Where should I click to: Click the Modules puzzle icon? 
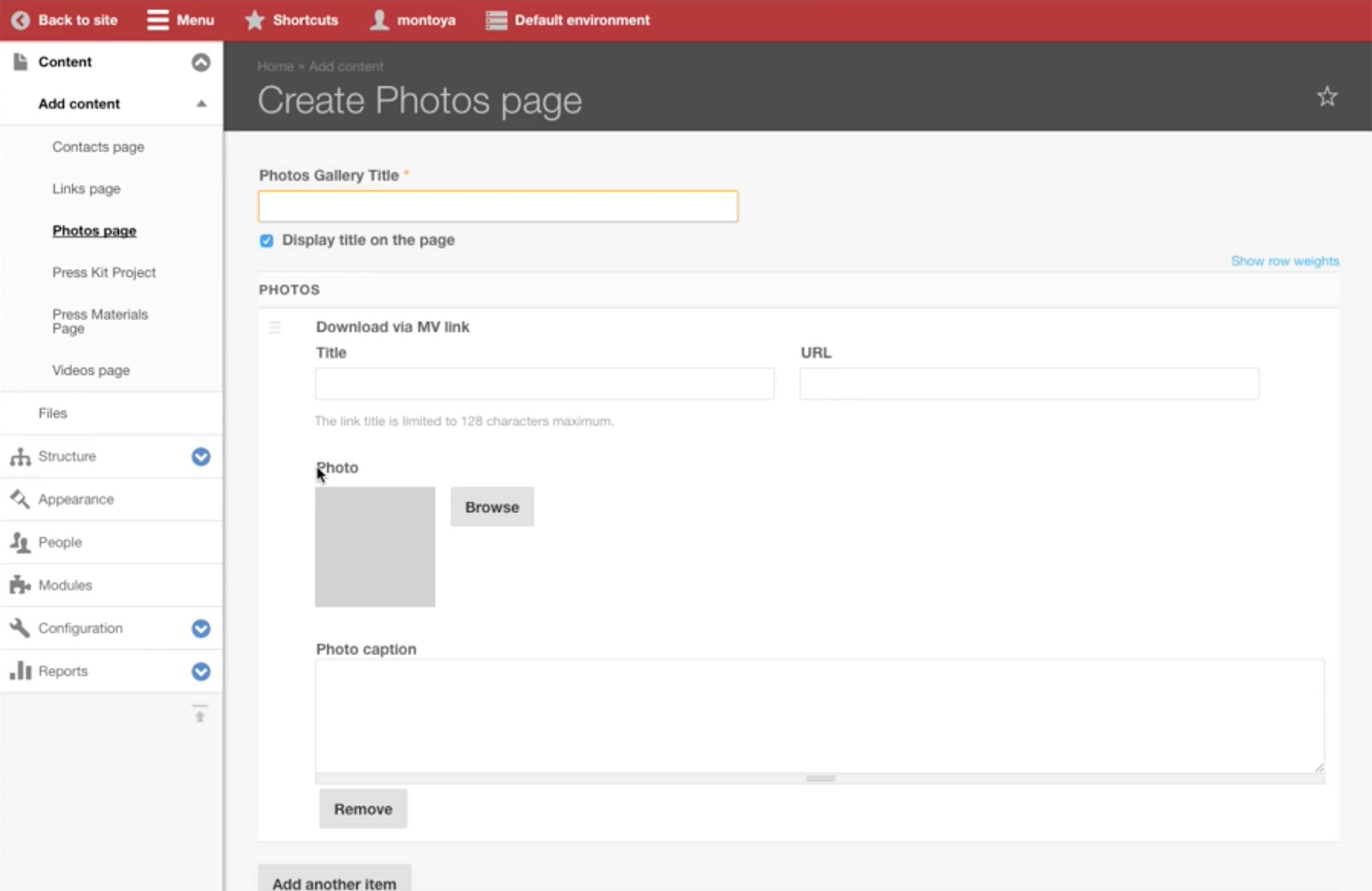(x=19, y=585)
